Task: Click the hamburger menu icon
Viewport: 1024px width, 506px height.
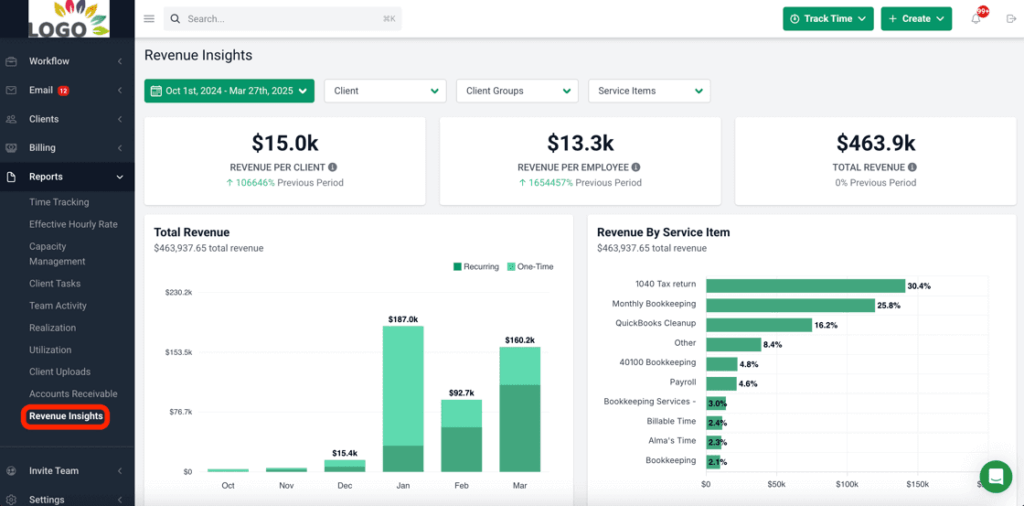Action: [150, 19]
